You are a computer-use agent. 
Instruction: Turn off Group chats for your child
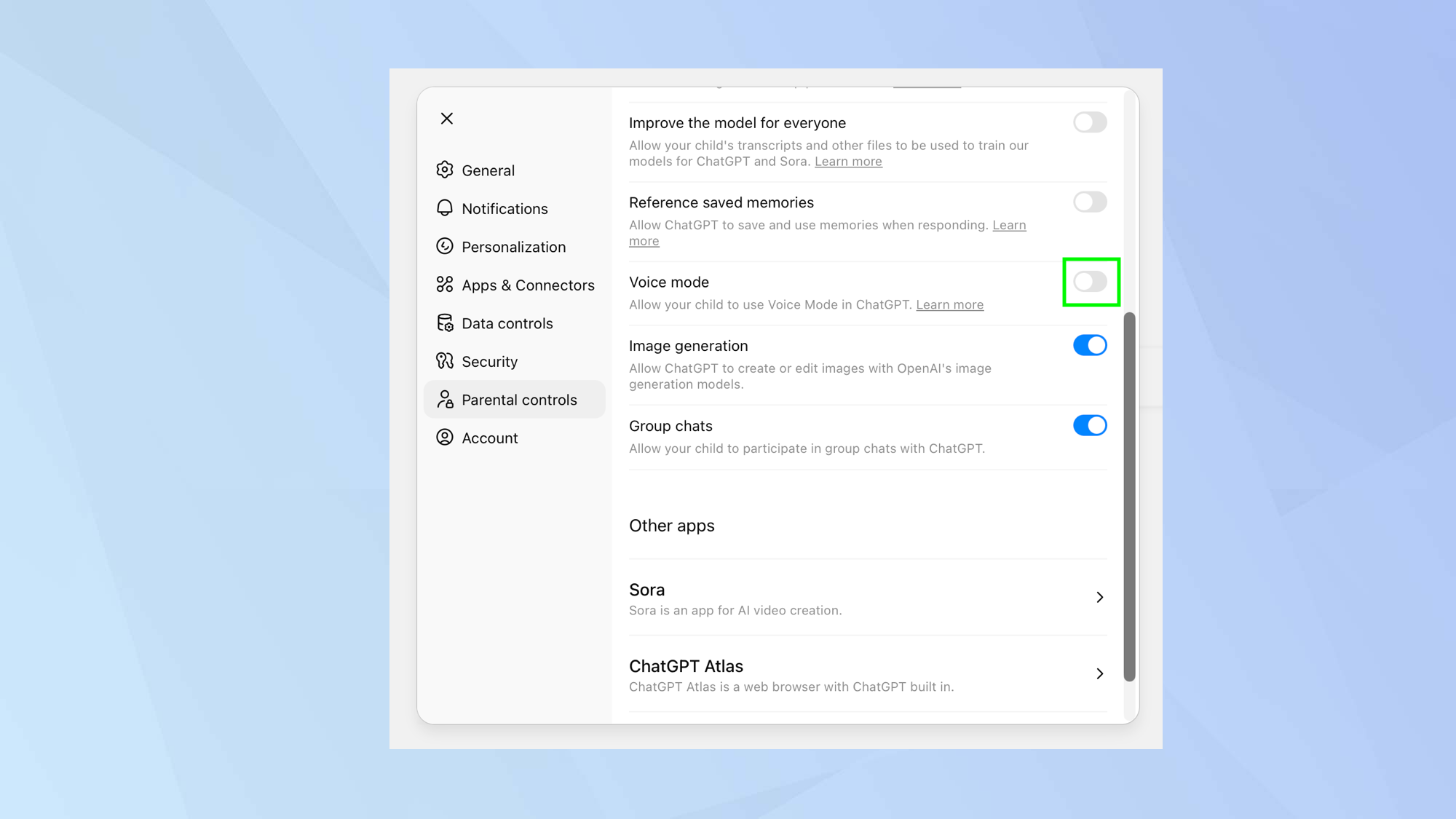(1090, 425)
